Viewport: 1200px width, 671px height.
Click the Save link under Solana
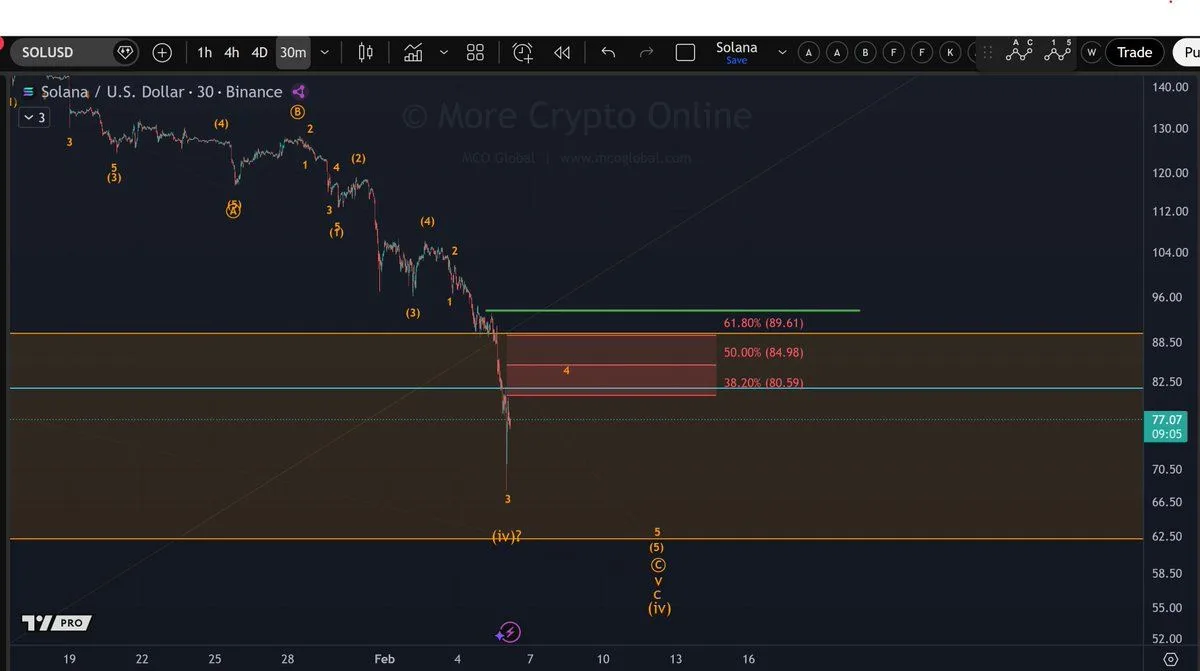coord(736,60)
